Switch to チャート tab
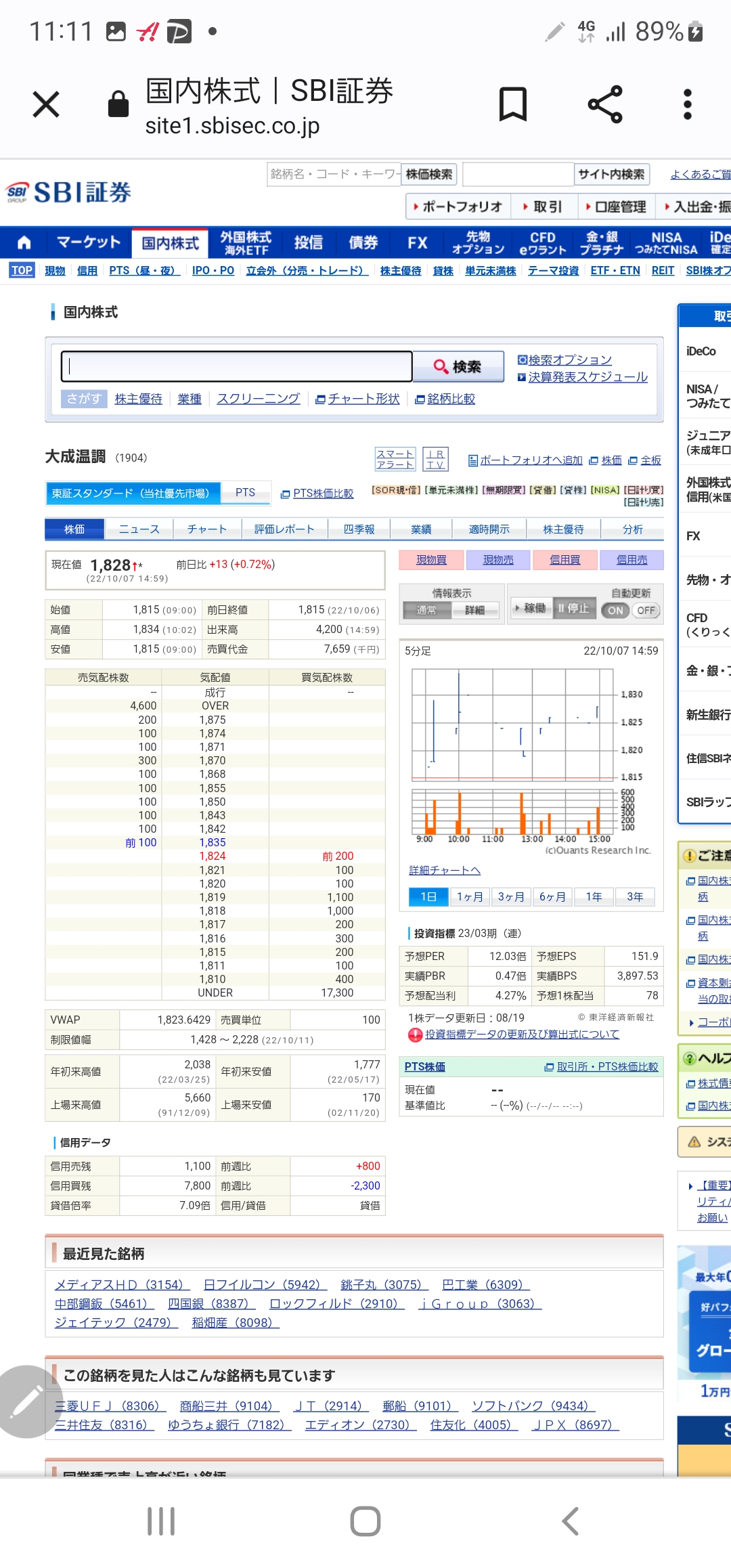The height and width of the screenshot is (1568, 731). [207, 529]
